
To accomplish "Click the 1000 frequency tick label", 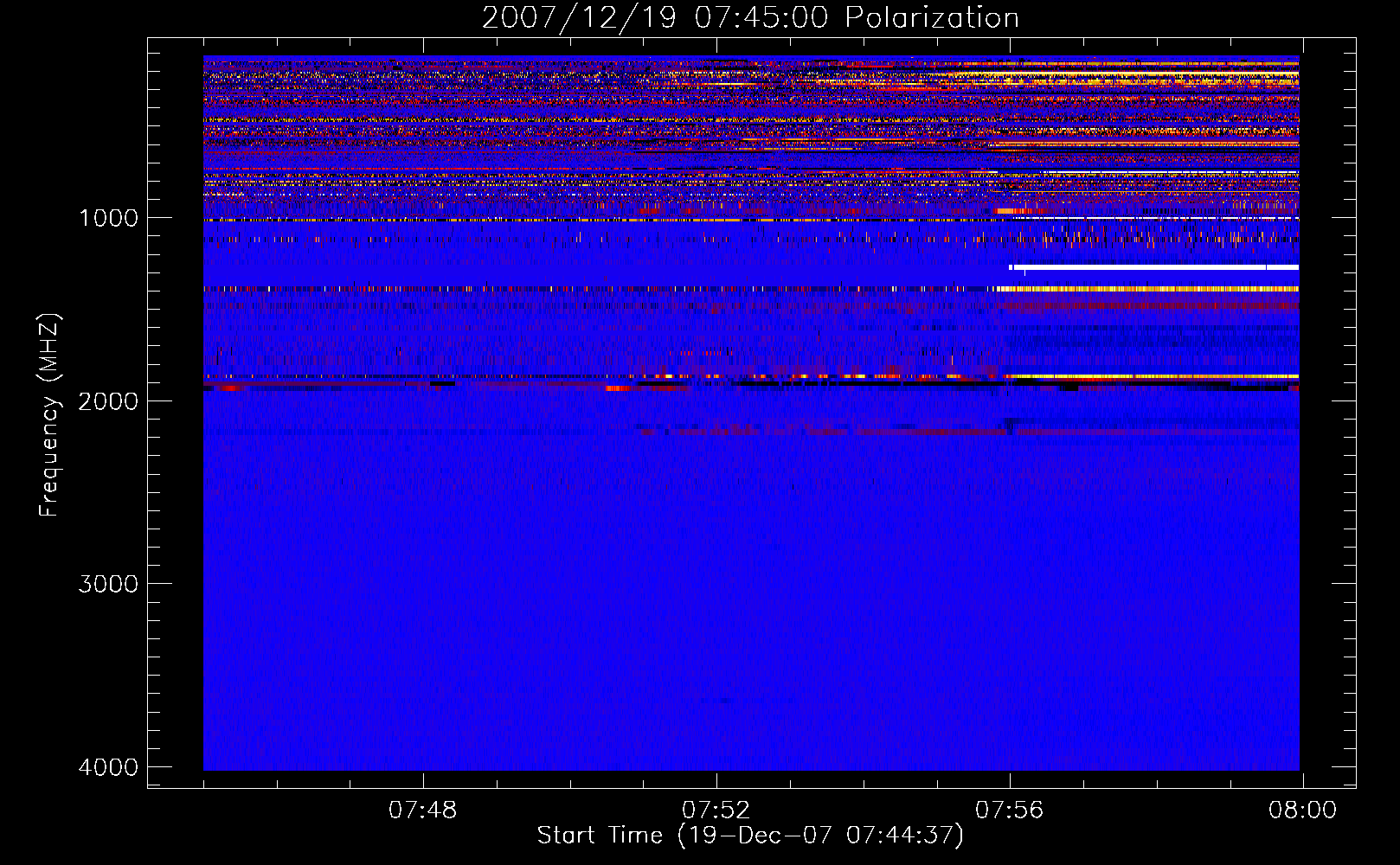I will point(108,218).
